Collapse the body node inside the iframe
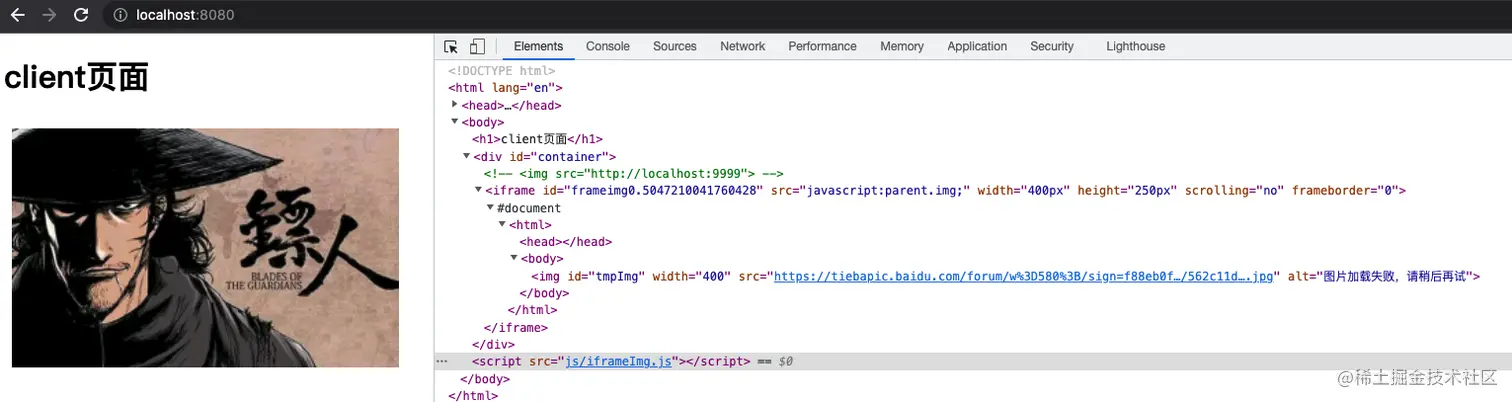 514,258
